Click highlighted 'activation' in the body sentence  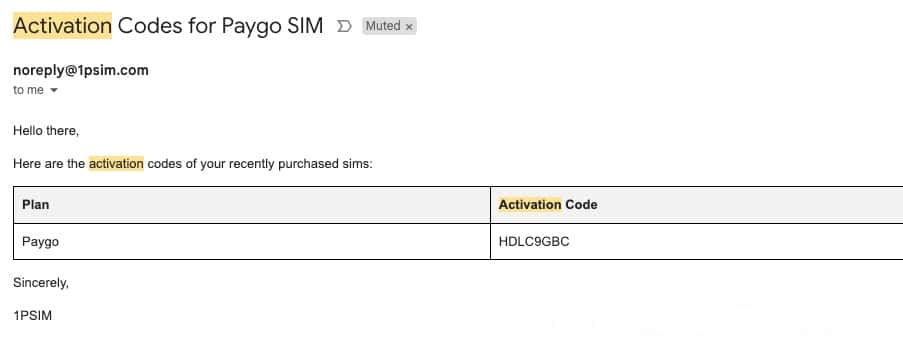coord(116,164)
